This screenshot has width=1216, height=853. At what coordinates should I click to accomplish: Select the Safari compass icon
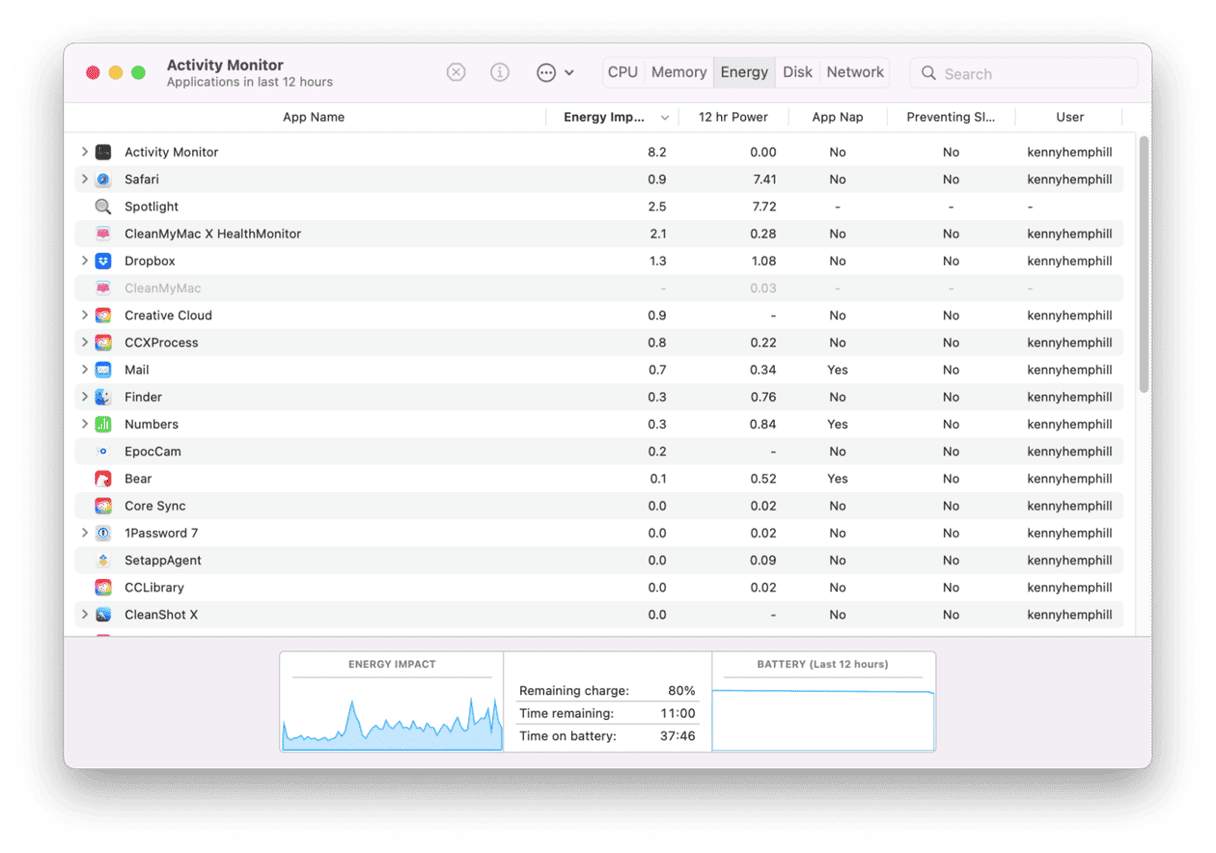[x=103, y=179]
